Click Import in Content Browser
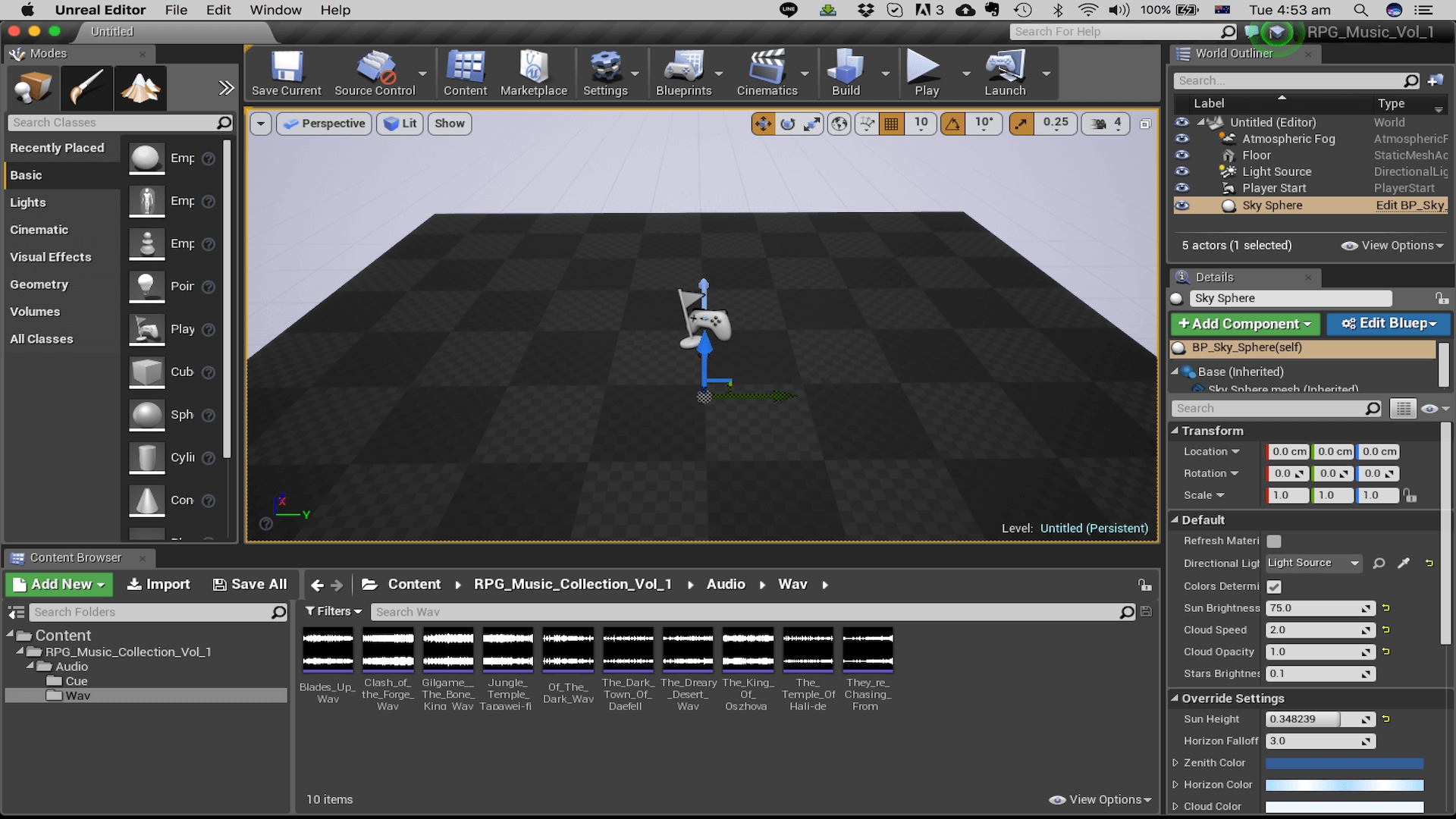The image size is (1456, 819). 158,585
